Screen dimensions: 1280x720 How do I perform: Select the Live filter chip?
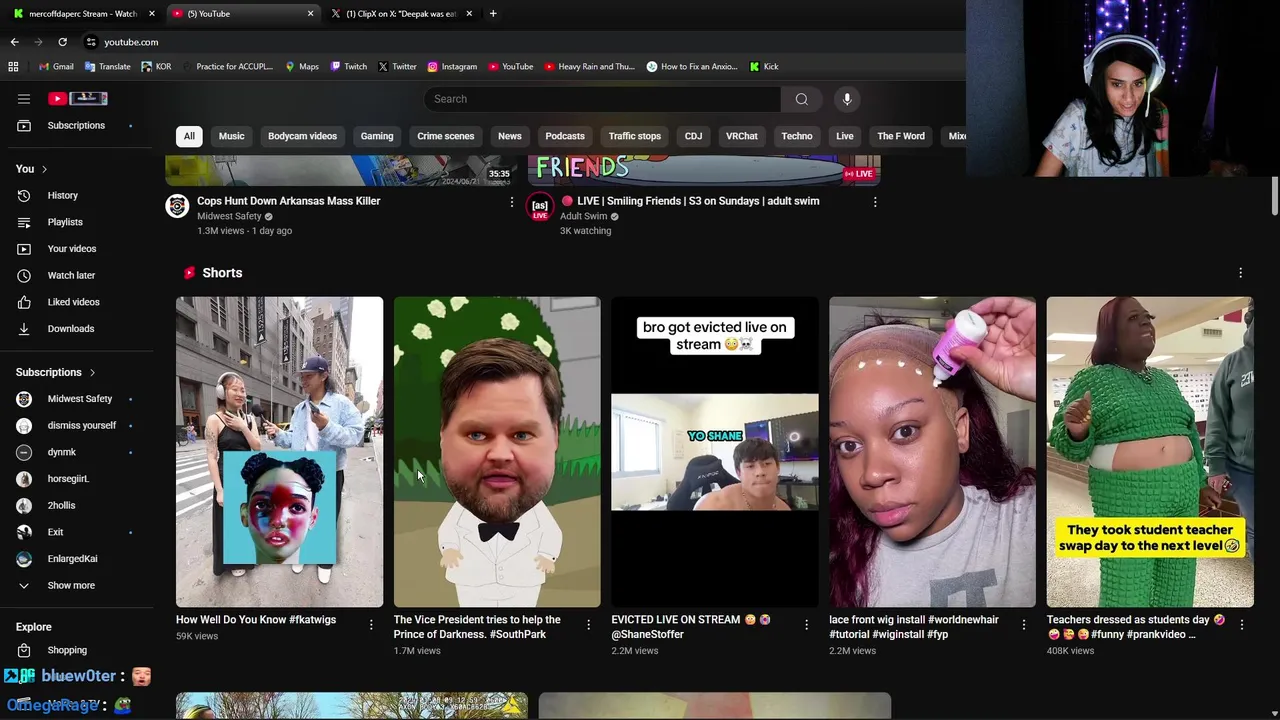pos(845,136)
